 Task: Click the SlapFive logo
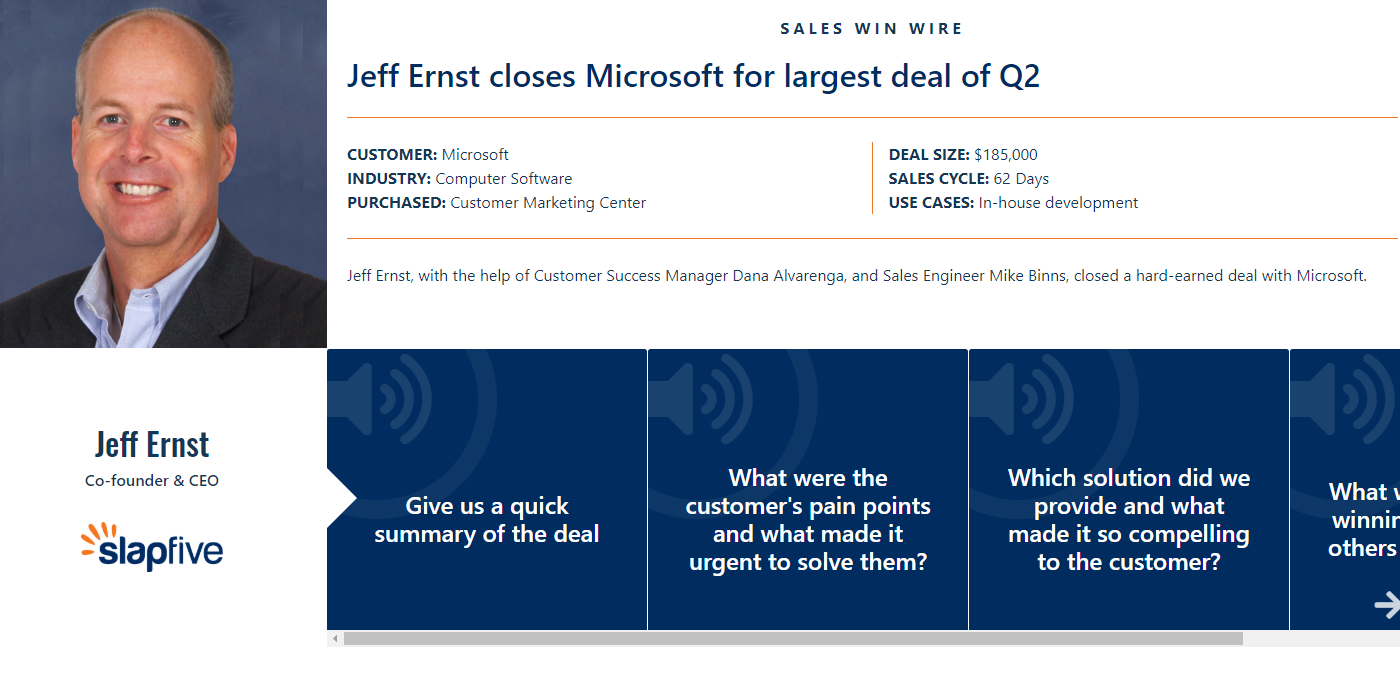pyautogui.click(x=152, y=547)
